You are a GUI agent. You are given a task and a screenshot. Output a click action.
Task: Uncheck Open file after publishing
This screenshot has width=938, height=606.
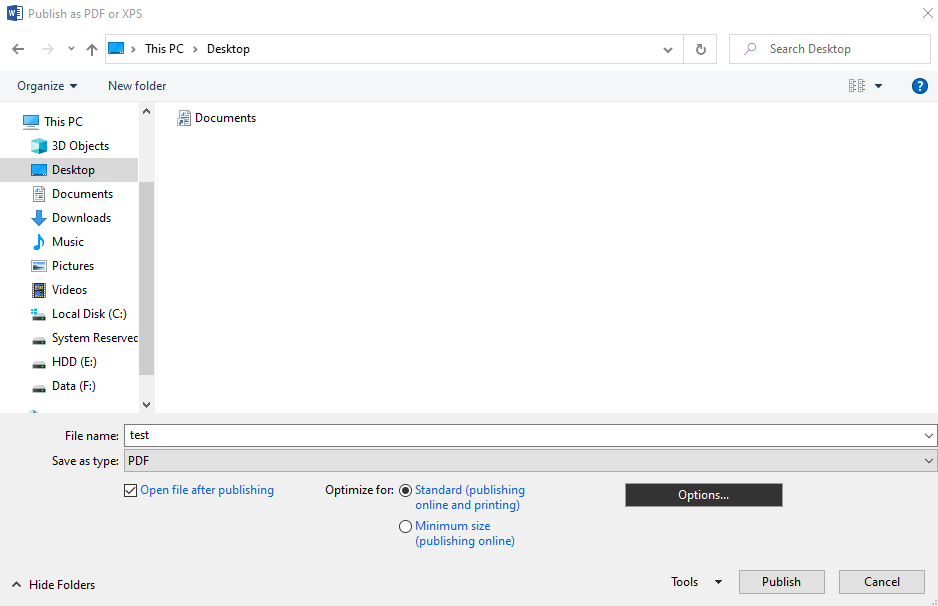pos(130,490)
